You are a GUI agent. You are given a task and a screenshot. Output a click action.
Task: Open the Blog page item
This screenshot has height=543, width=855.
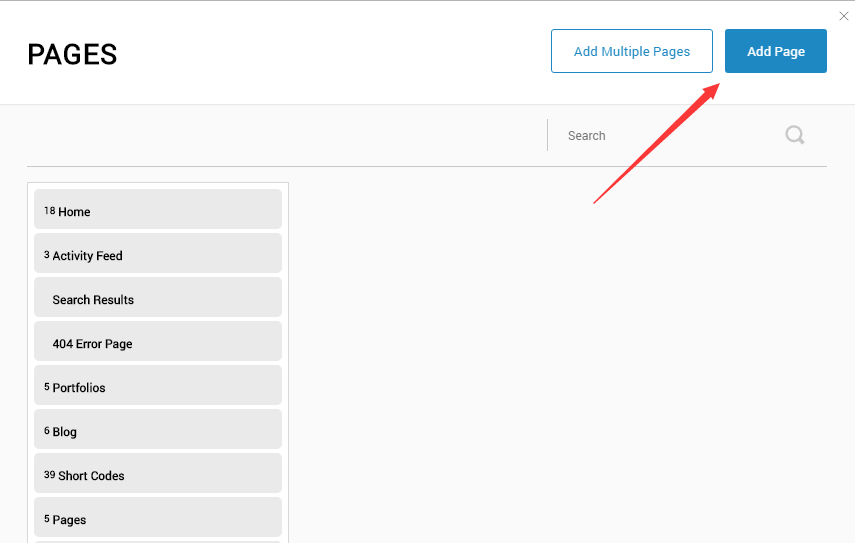158,431
